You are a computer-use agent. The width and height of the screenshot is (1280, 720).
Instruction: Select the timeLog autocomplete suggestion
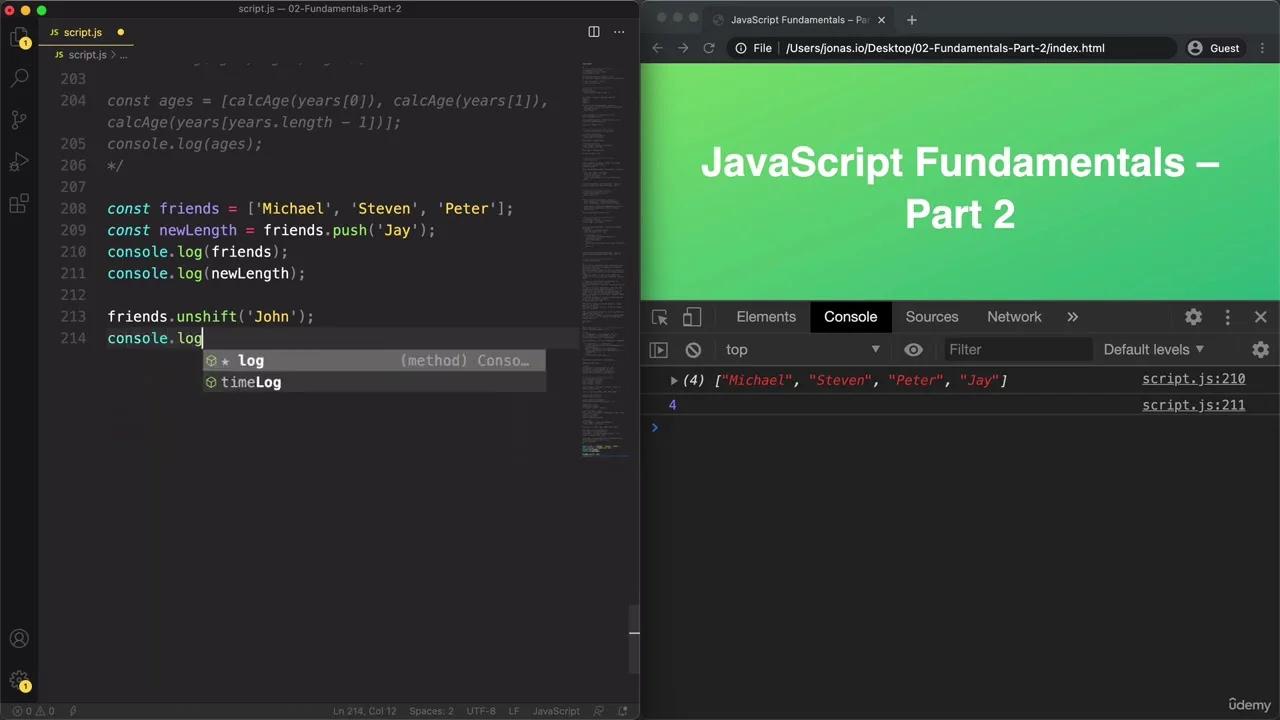[251, 382]
